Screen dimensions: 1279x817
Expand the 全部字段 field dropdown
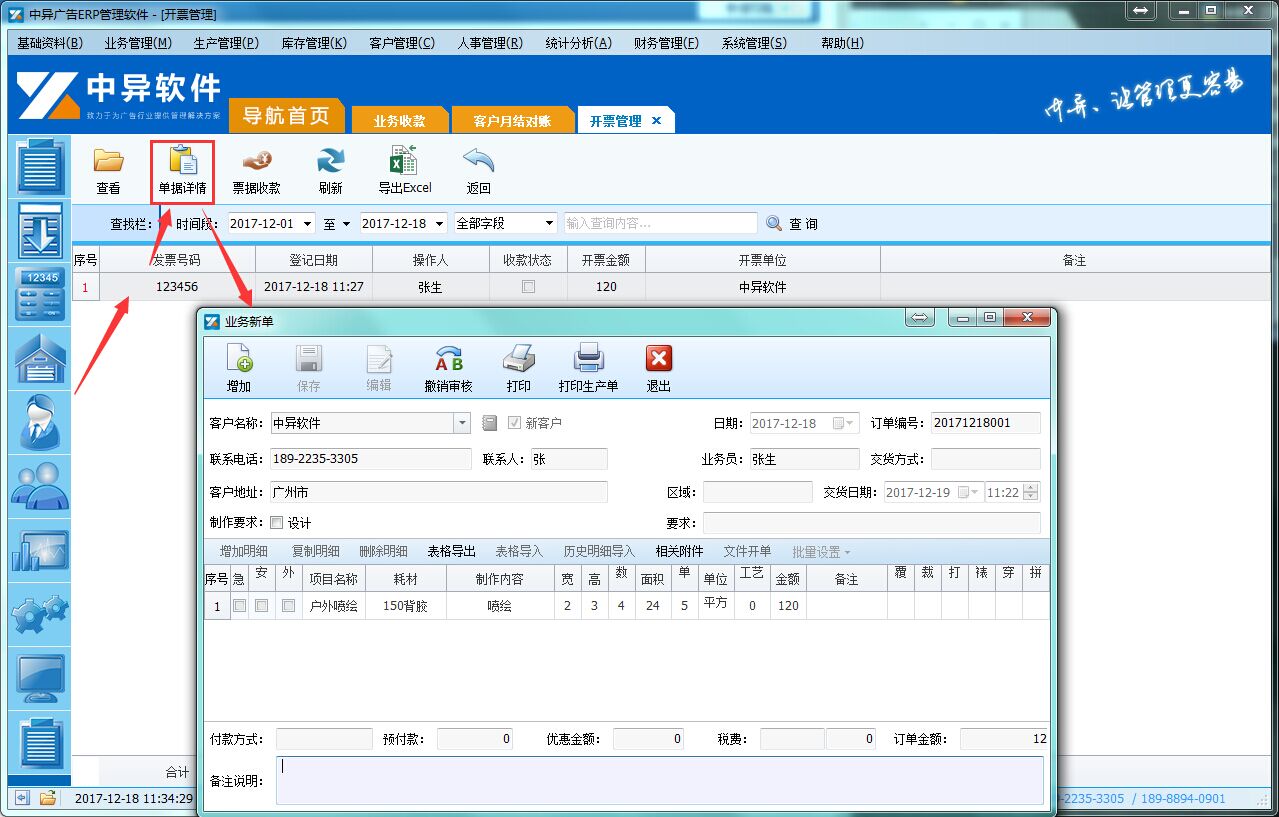tap(549, 224)
